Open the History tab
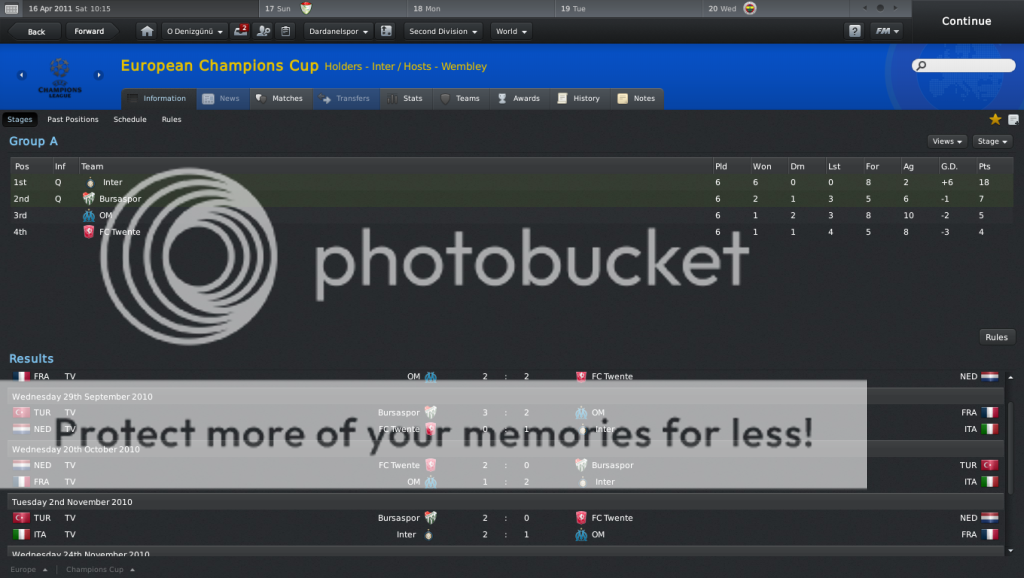 579,99
